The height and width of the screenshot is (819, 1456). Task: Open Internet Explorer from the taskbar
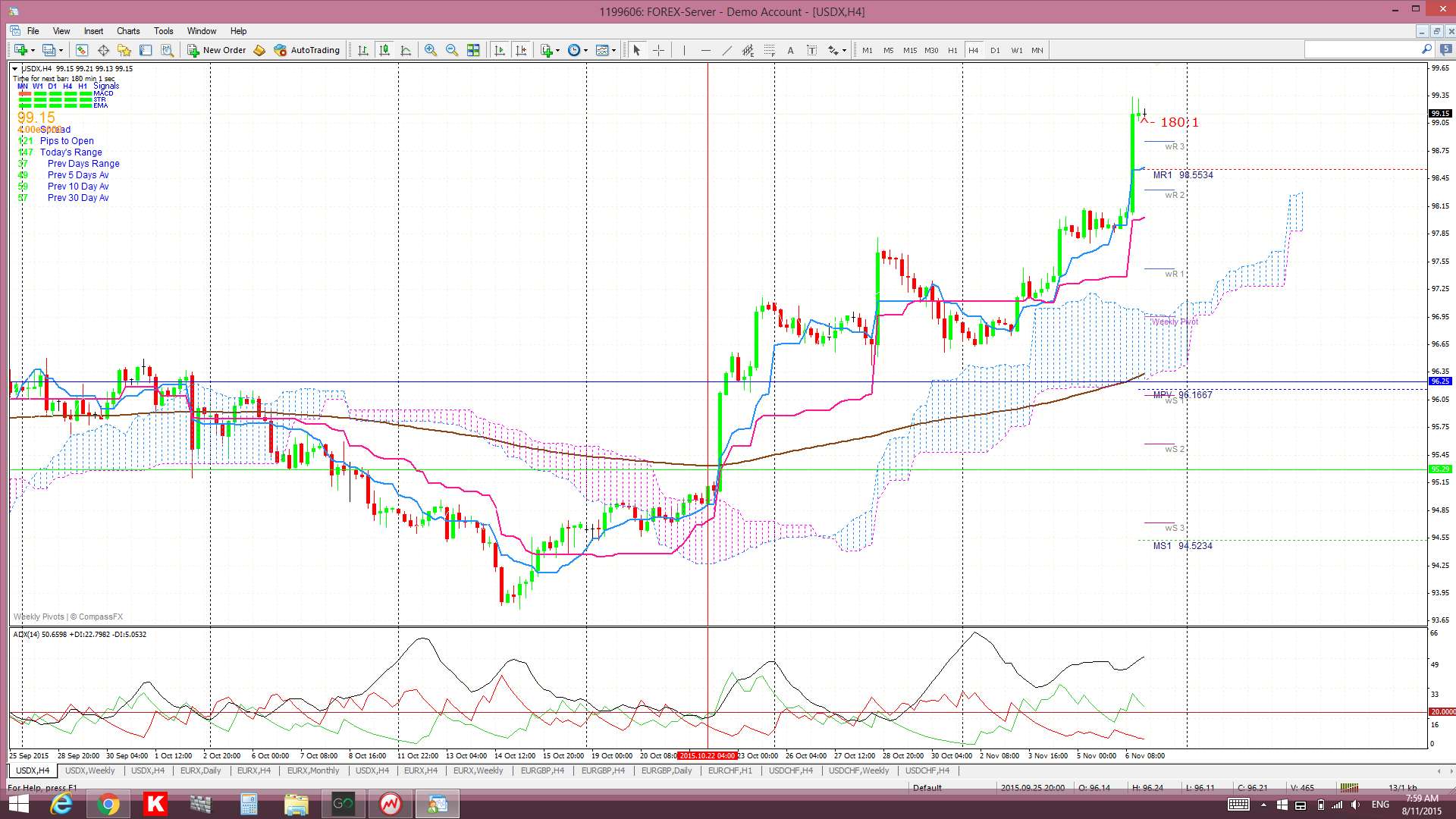(61, 804)
